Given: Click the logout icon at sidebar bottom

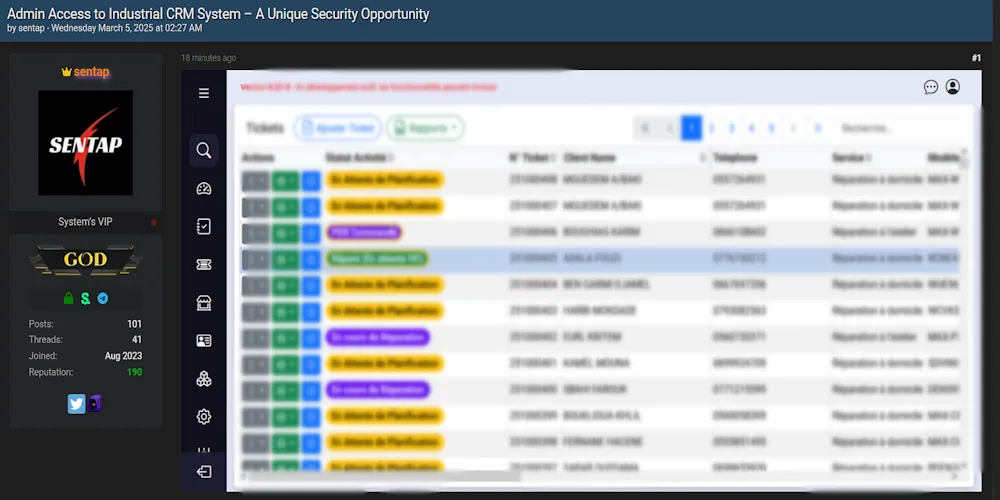Looking at the screenshot, I should 203,472.
